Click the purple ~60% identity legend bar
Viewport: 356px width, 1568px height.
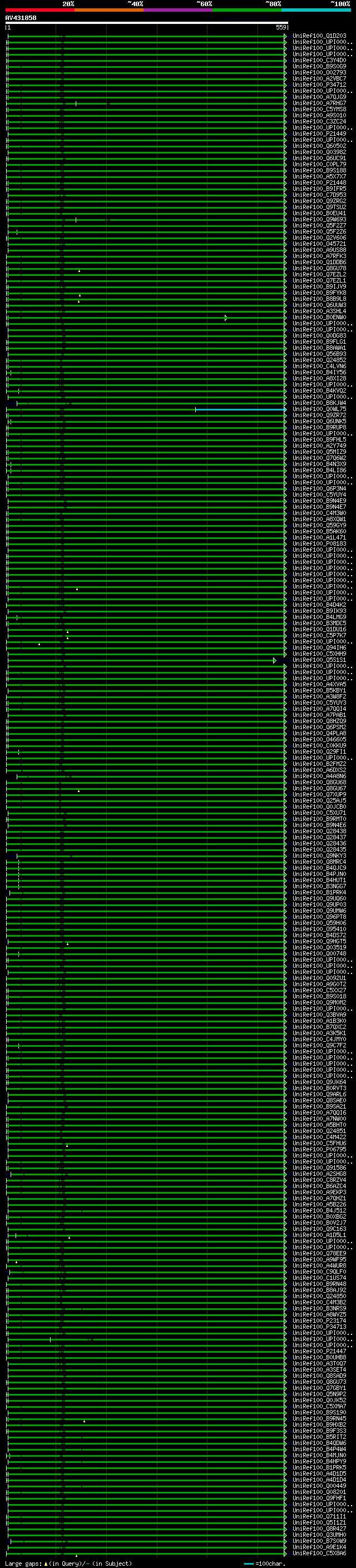179,10
